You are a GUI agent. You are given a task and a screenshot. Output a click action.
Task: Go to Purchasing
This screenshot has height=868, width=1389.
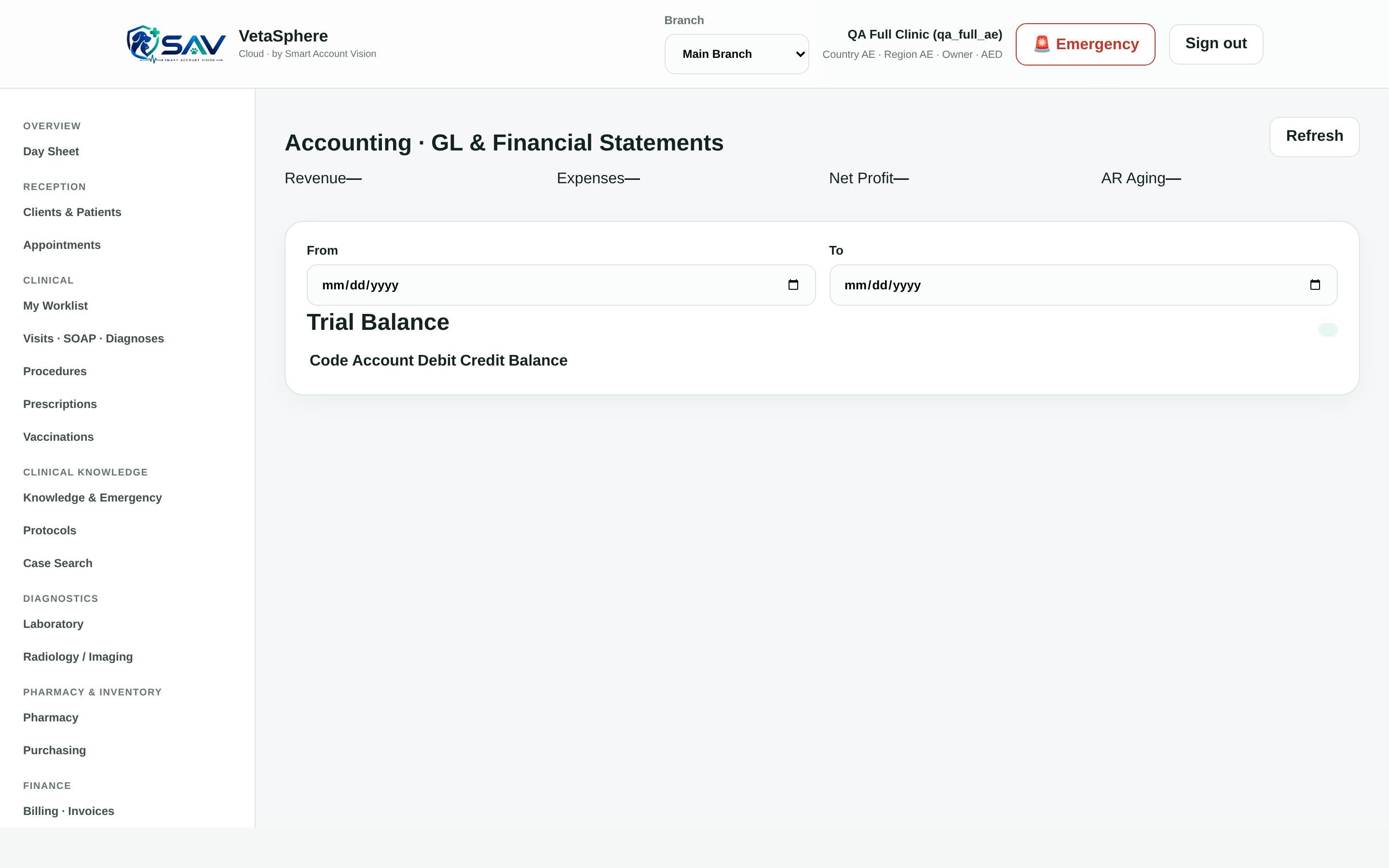tap(54, 750)
